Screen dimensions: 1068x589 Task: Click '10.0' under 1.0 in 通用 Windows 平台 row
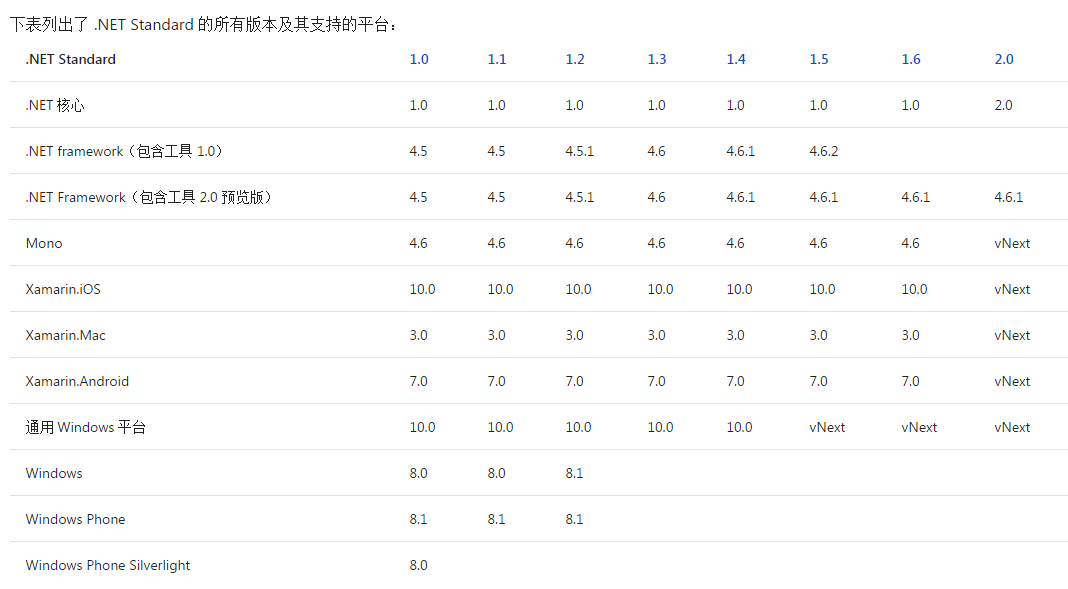(422, 427)
